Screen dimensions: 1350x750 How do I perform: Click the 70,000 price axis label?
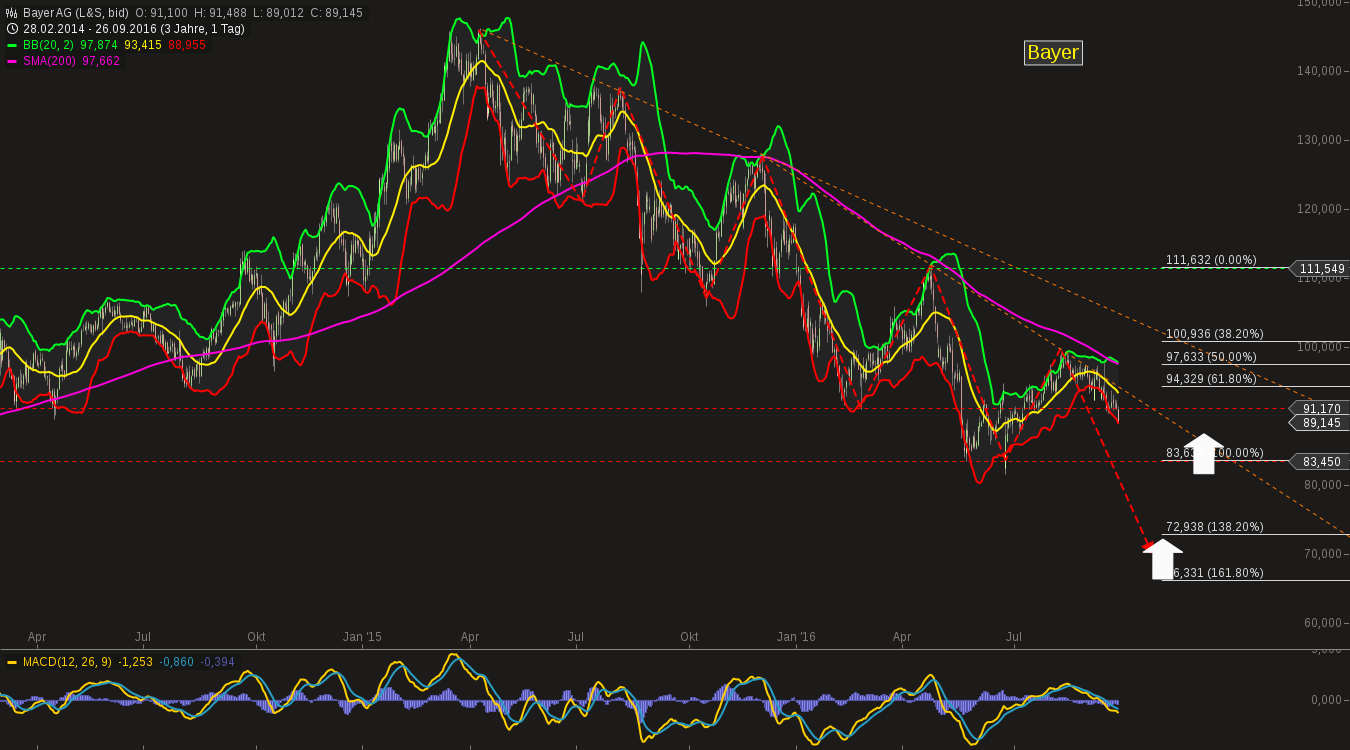point(1322,554)
